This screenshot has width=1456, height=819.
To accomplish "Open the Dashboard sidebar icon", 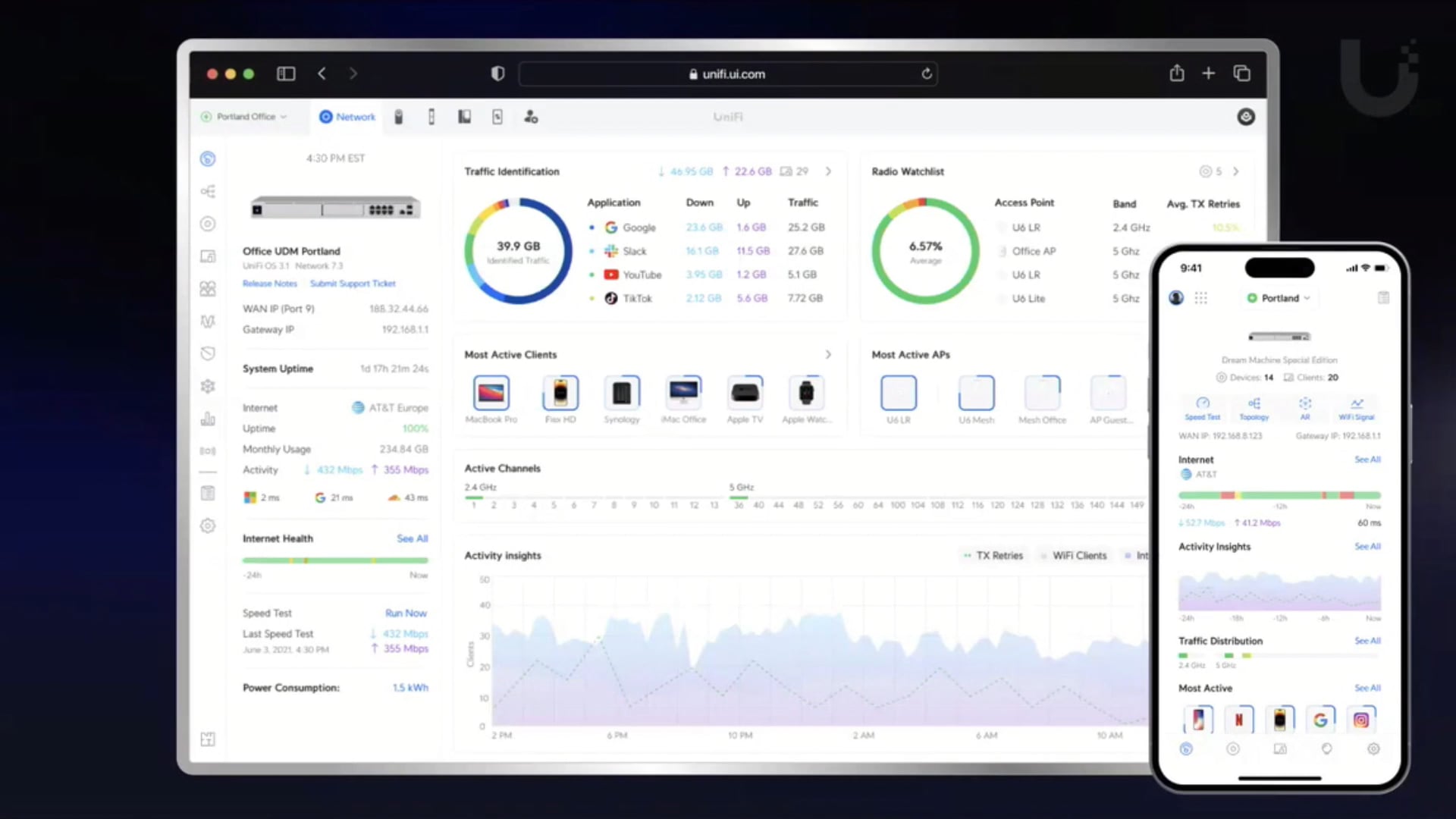I will tap(208, 158).
